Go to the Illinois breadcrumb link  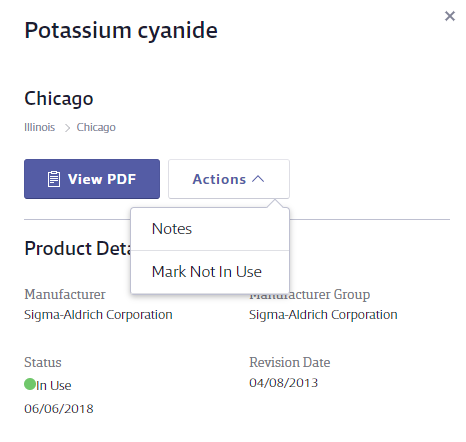tap(39, 127)
